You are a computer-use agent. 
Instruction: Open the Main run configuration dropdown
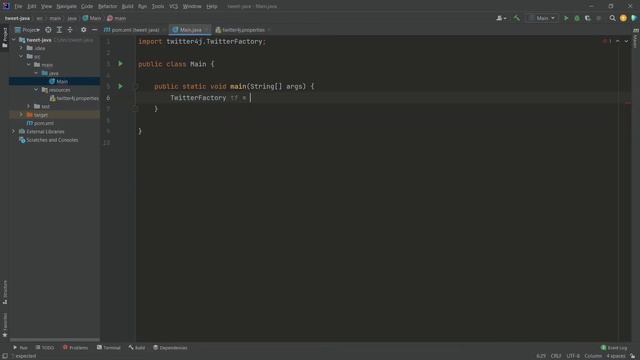coord(542,18)
